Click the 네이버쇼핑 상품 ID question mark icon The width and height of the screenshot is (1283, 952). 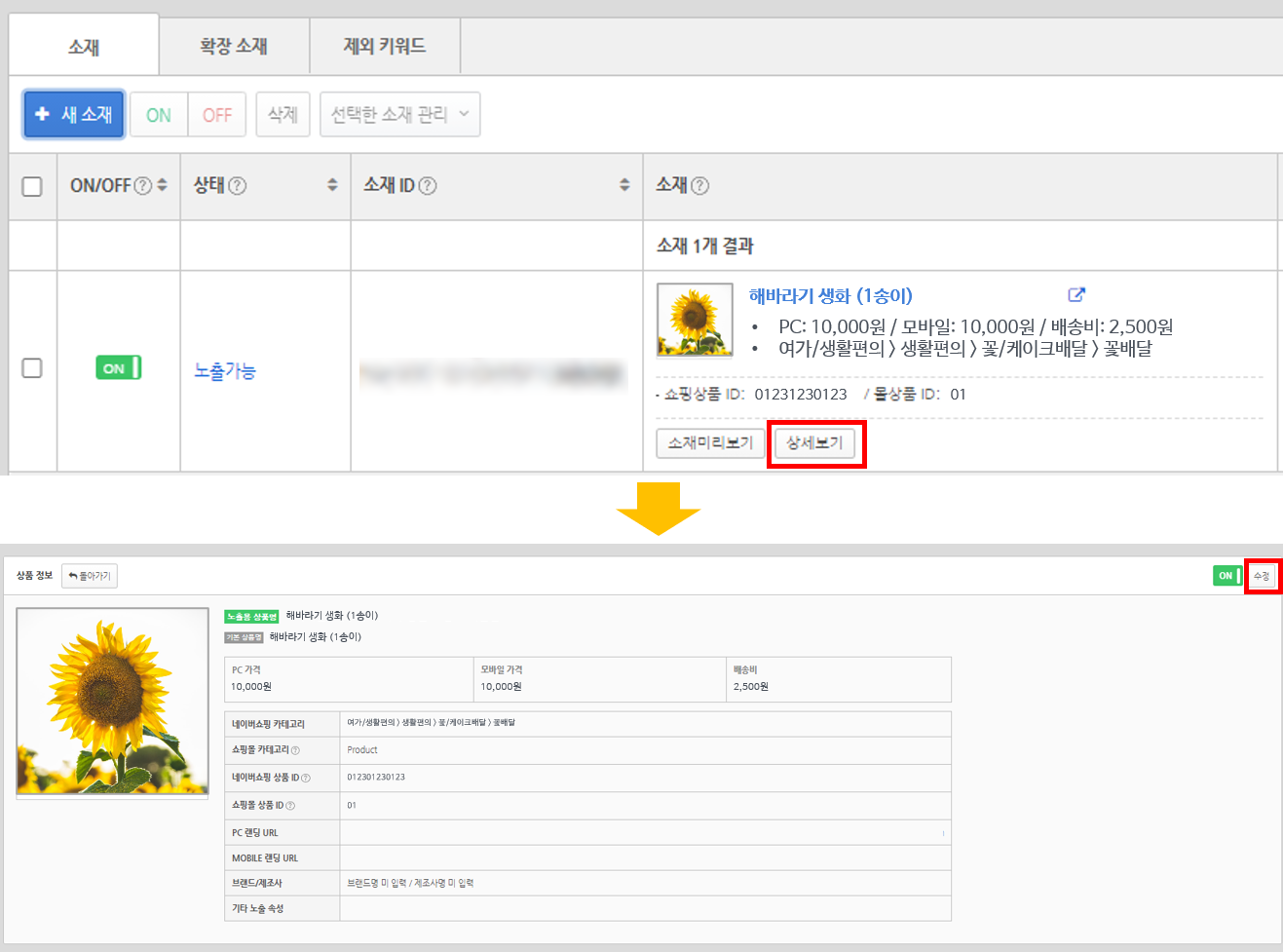pyautogui.click(x=306, y=778)
